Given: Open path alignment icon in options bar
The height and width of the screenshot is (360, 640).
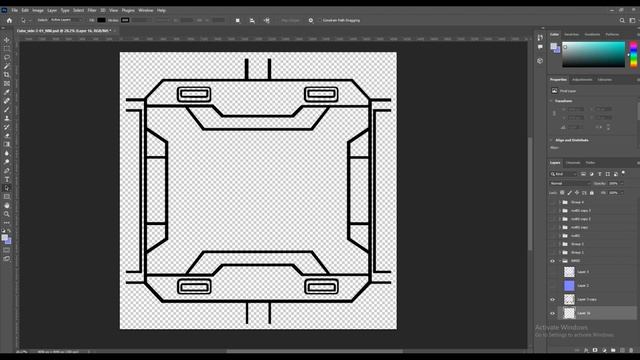Looking at the screenshot, I should pos(252,20).
